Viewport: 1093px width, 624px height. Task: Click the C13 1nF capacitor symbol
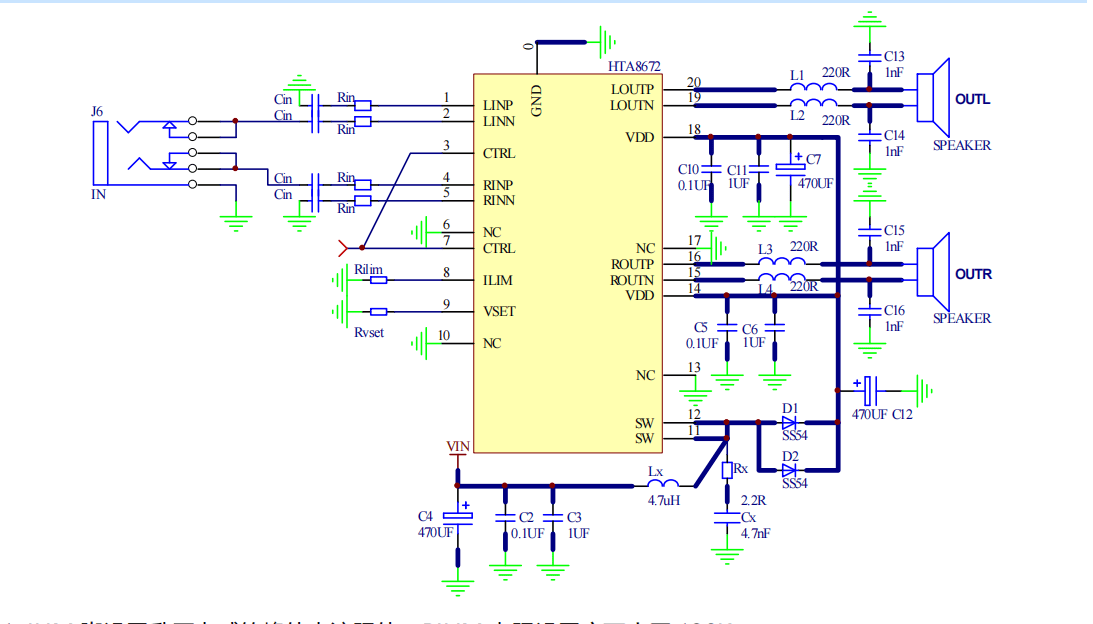[x=869, y=57]
